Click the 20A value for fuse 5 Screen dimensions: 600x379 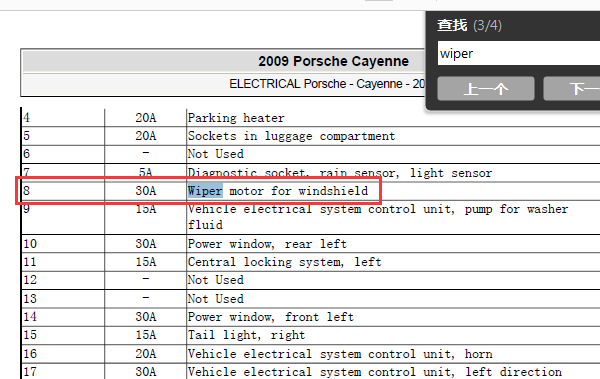[145, 136]
